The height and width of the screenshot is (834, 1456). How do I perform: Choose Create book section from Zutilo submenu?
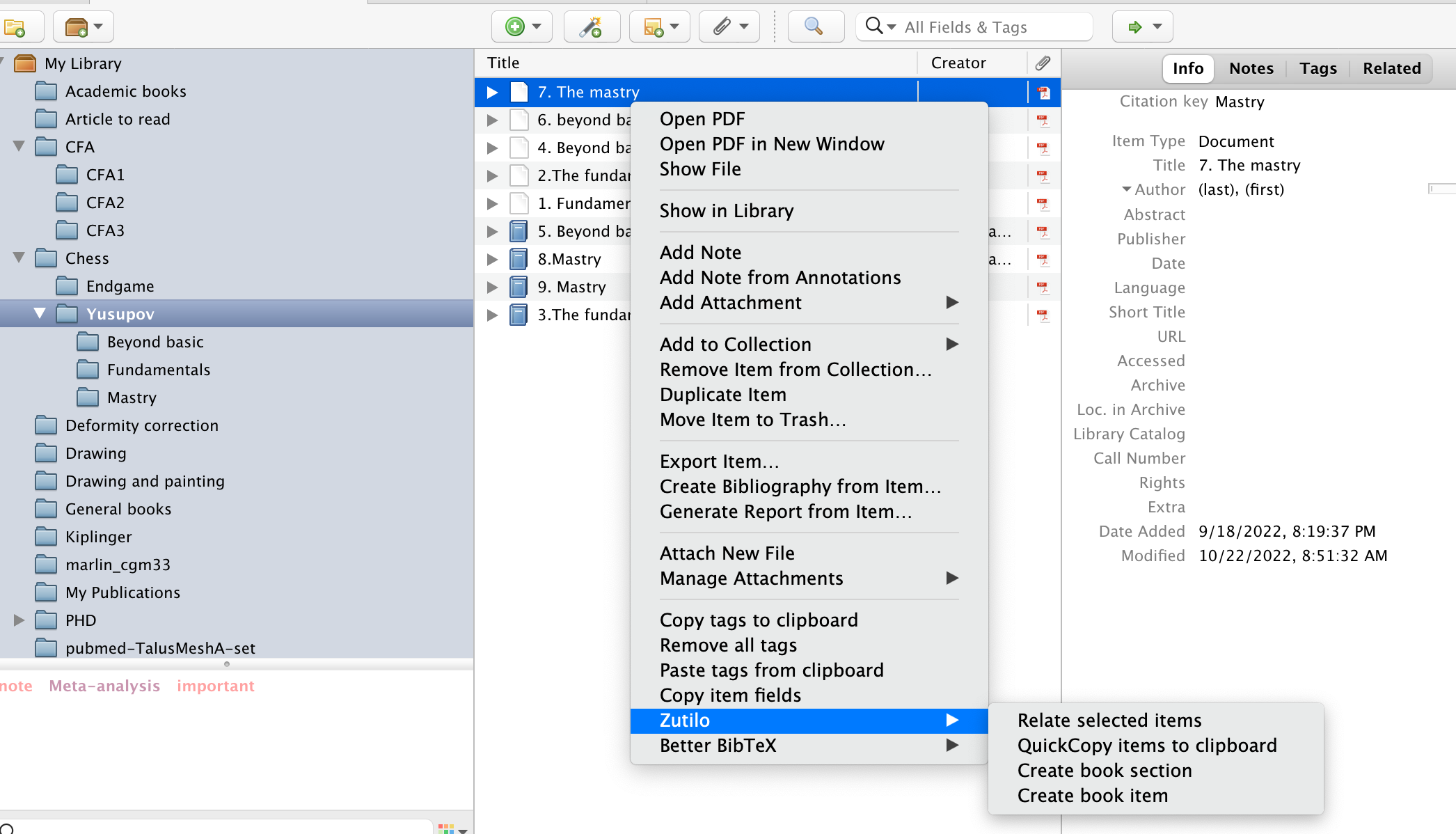pos(1104,771)
